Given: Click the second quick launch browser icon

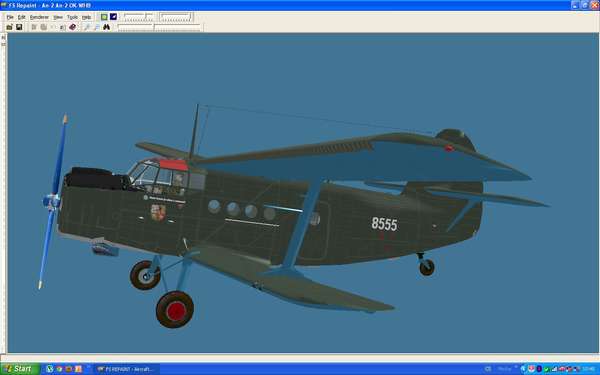Looking at the screenshot, I should click(59, 369).
